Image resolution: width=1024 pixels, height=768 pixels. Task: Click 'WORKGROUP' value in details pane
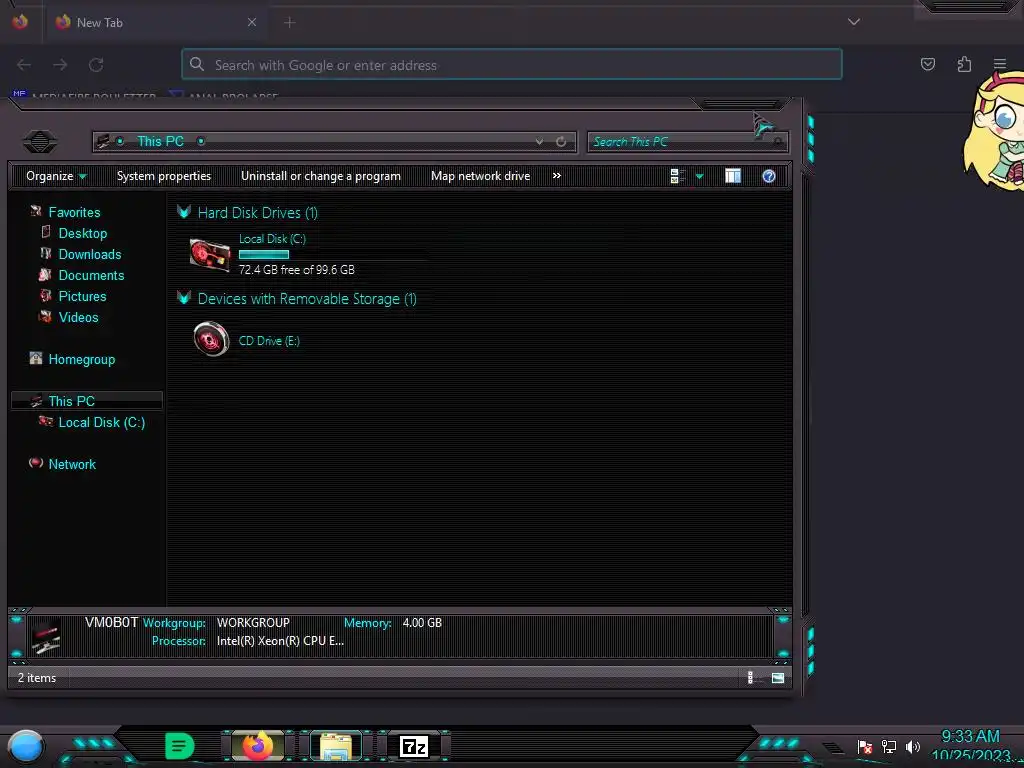tap(253, 622)
